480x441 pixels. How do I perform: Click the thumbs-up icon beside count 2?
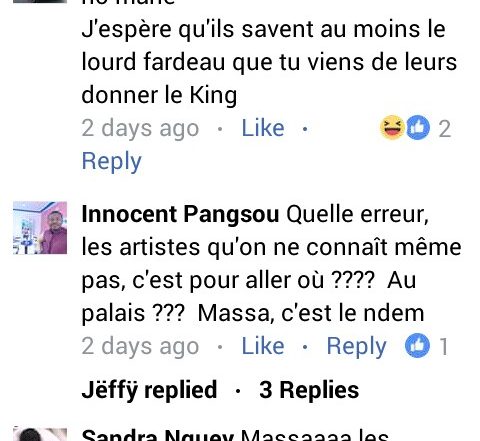[418, 127]
